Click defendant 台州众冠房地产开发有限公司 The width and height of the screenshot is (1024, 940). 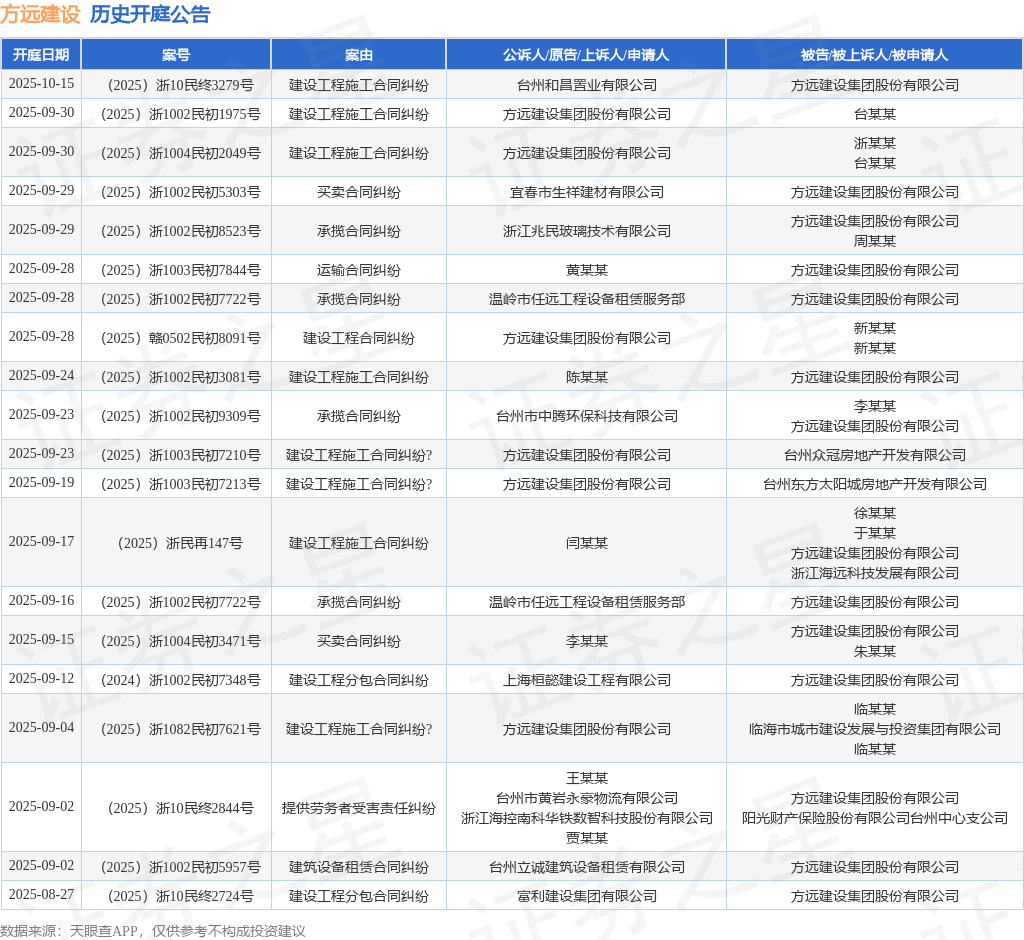coord(874,455)
